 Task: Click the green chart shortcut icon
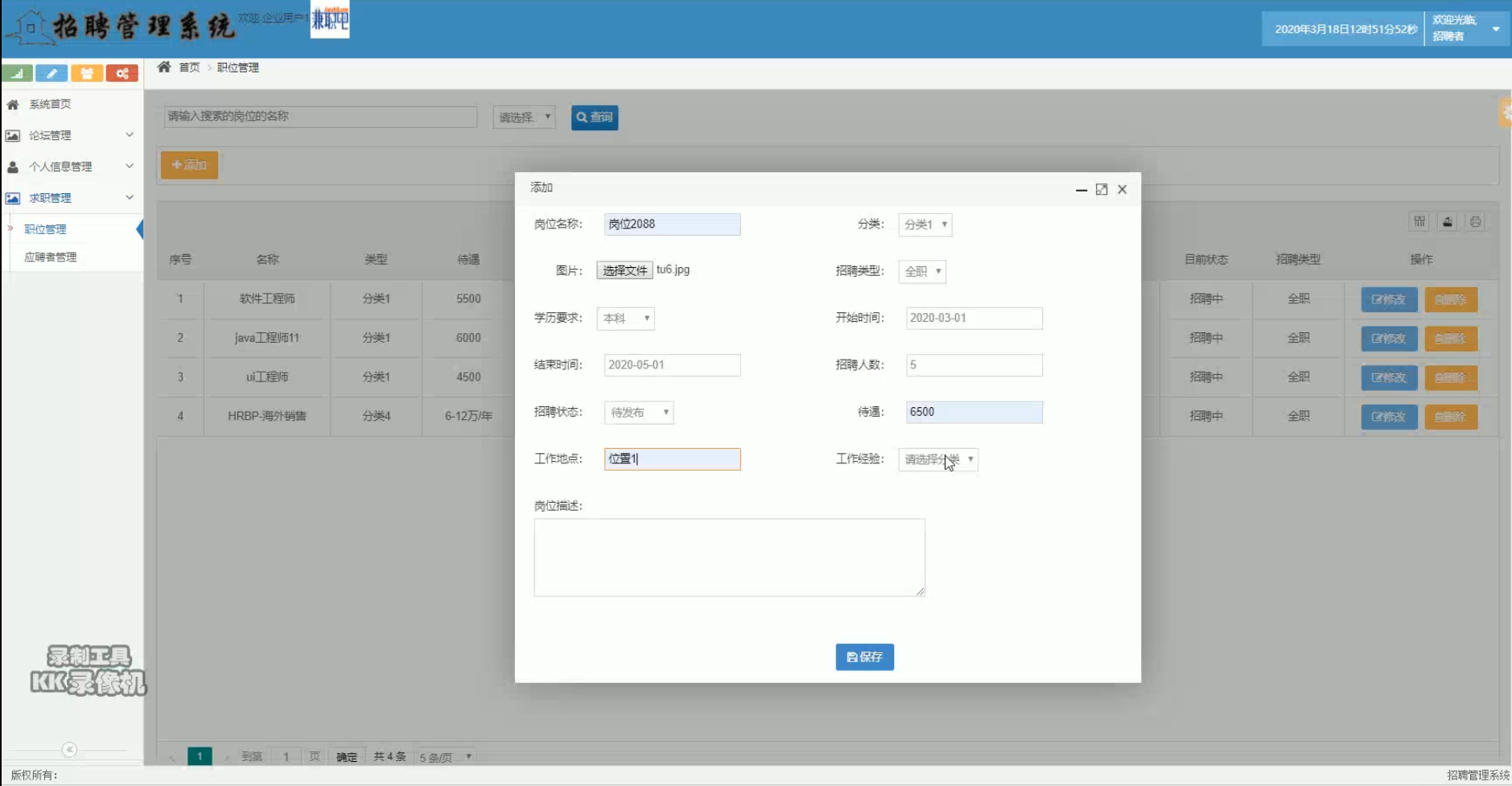coord(17,73)
